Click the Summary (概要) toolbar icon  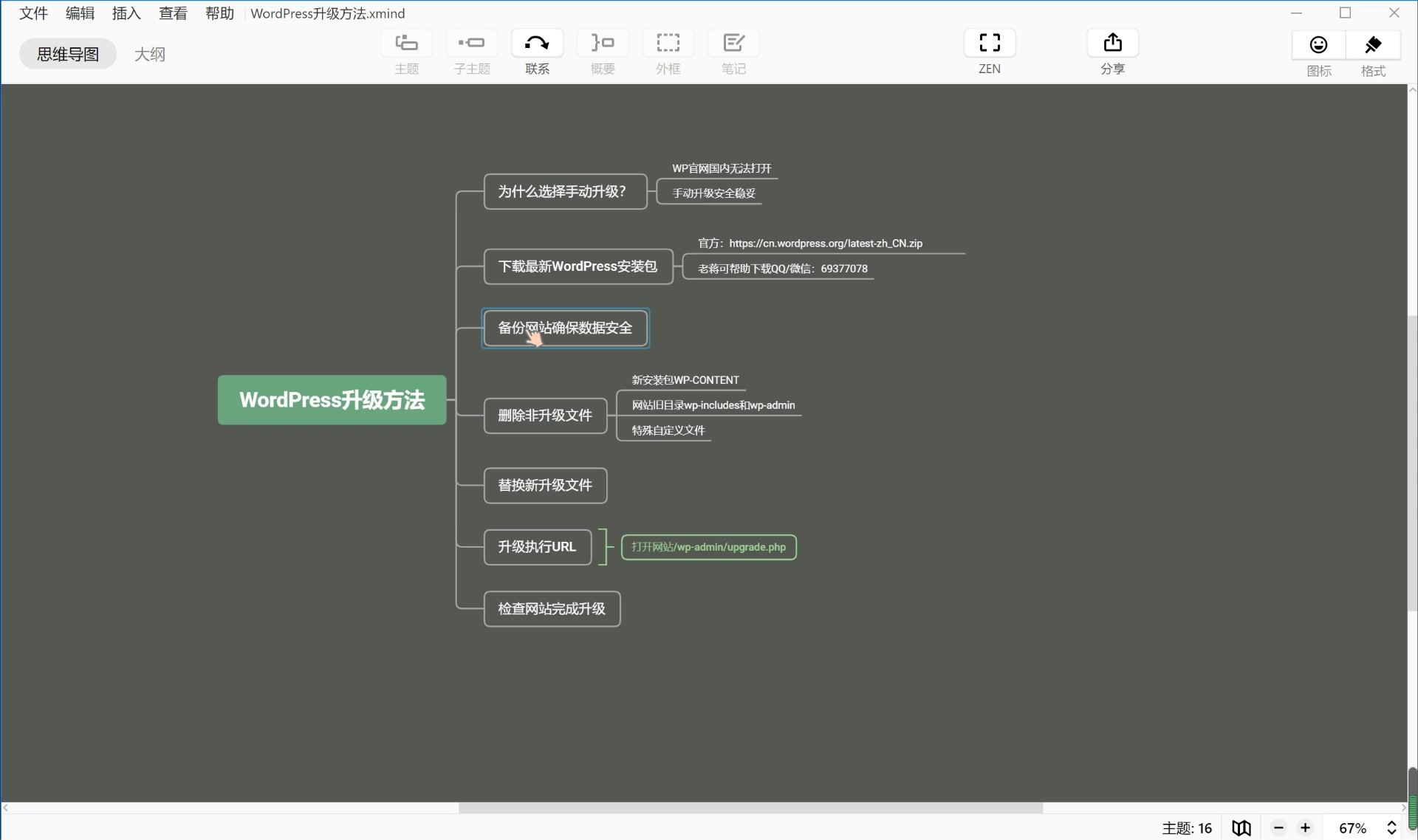click(x=603, y=44)
